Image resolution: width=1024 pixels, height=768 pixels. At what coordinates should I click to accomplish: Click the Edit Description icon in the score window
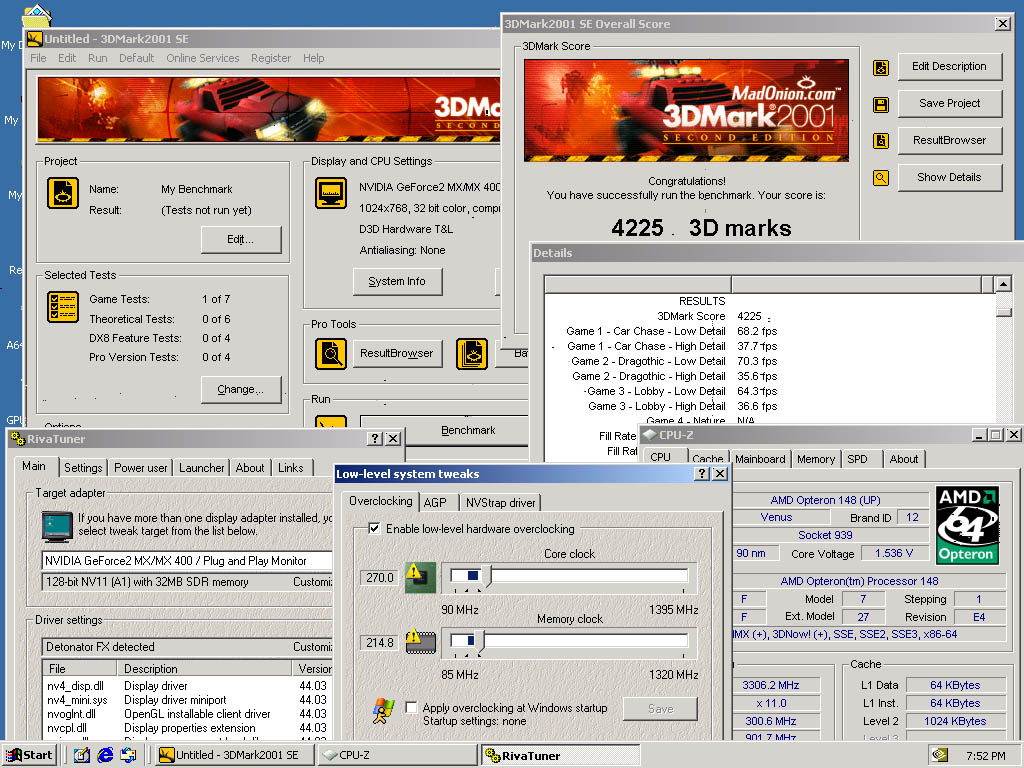click(x=880, y=67)
